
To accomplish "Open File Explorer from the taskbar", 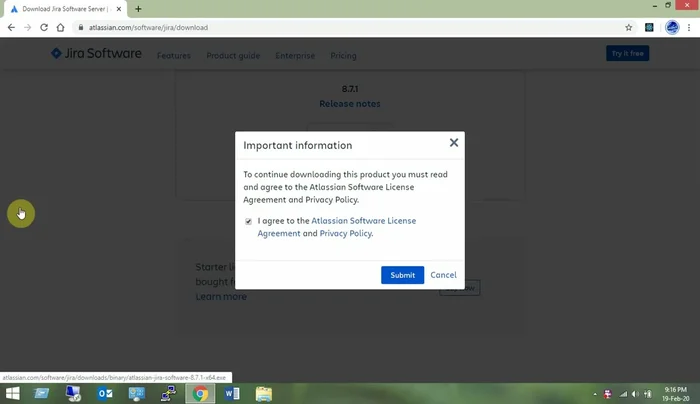I will (263, 393).
